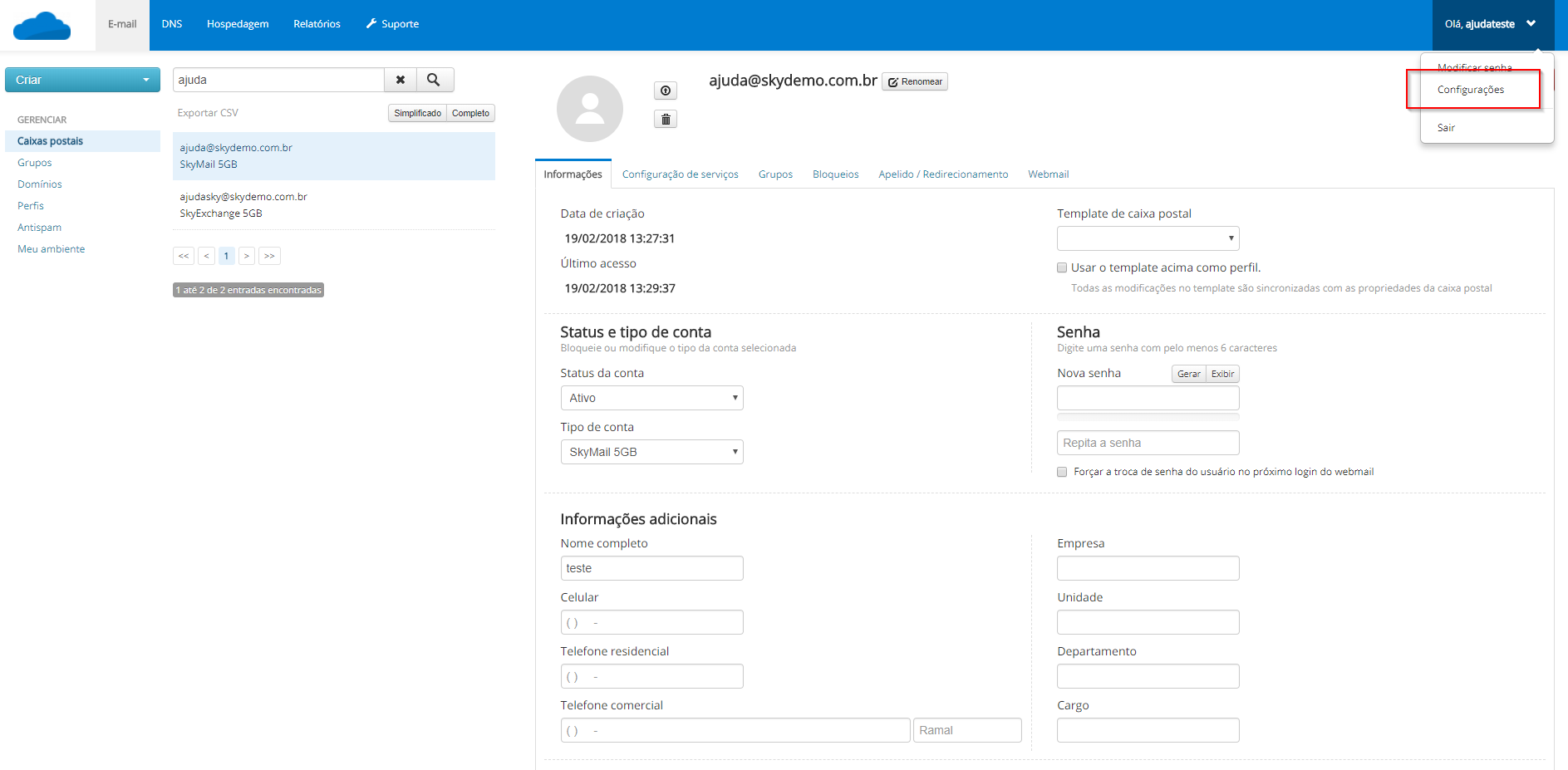1568x770 pixels.
Task: Select Configurações in the user menu
Action: coord(1471,90)
